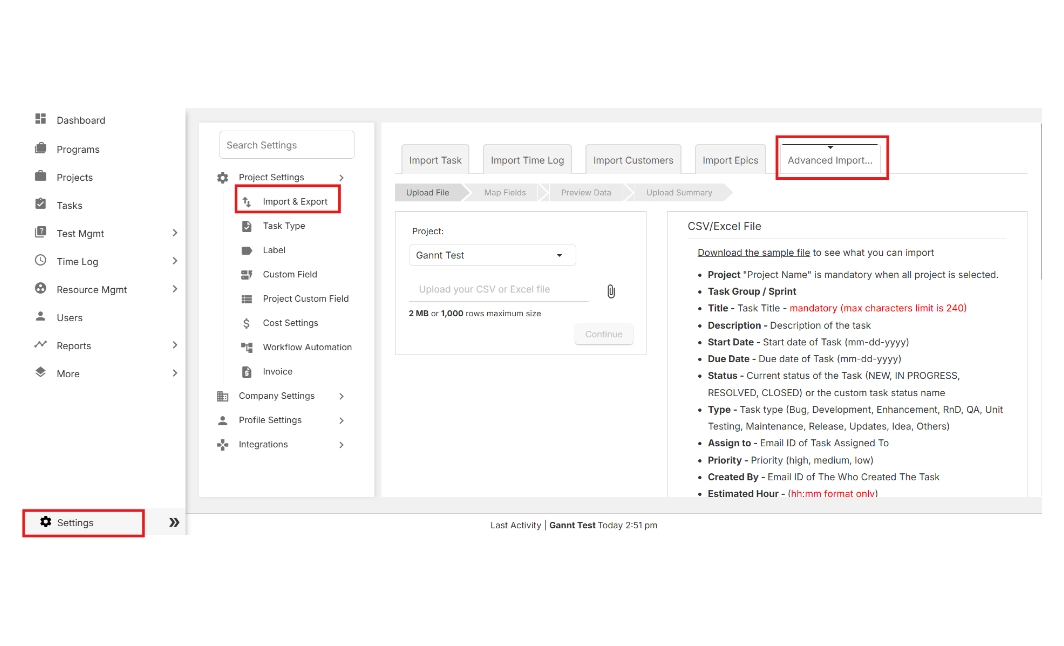Click the Workflow Automation icon
The height and width of the screenshot is (646, 1064).
coord(246,347)
